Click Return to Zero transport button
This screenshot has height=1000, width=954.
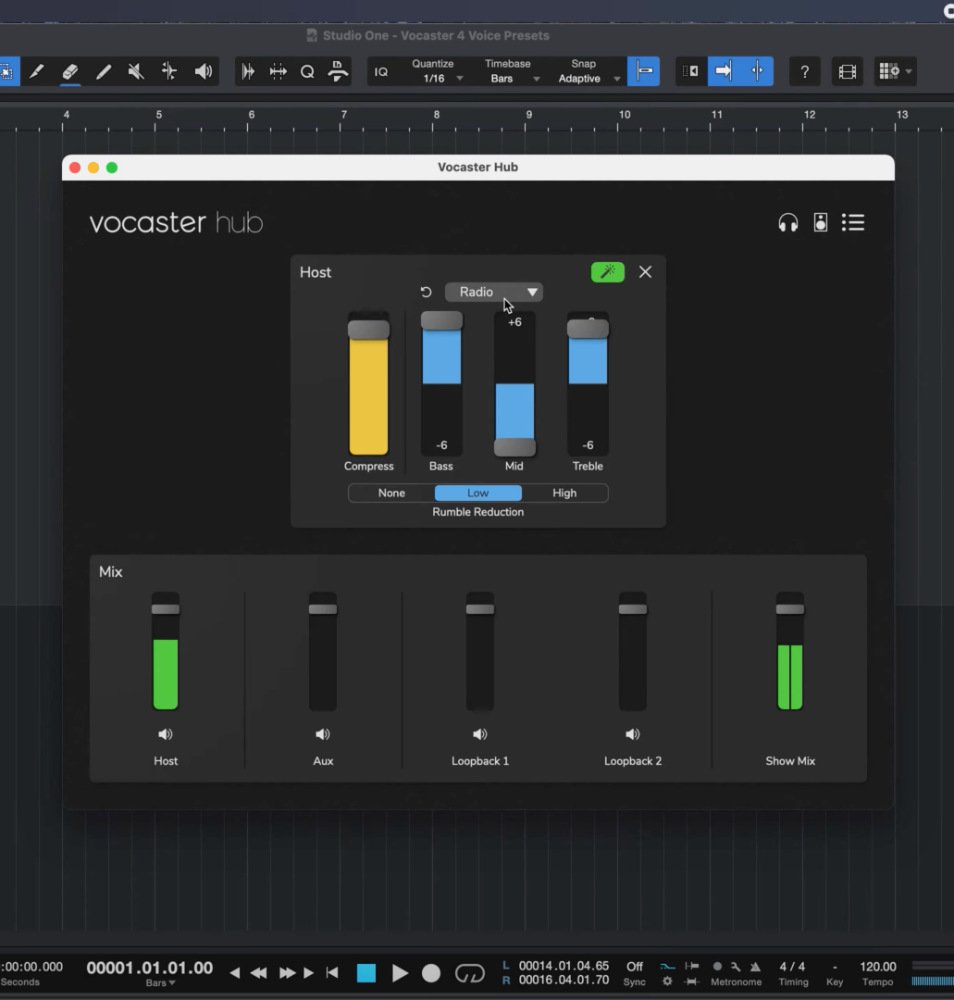332,973
